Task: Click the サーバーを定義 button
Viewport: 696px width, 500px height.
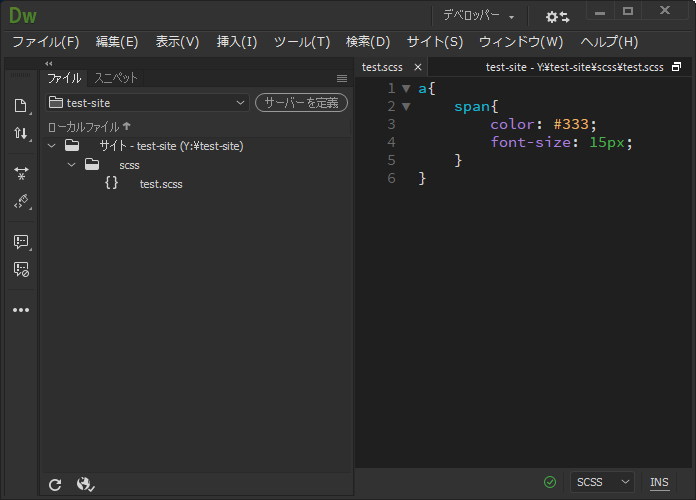Action: [x=301, y=103]
